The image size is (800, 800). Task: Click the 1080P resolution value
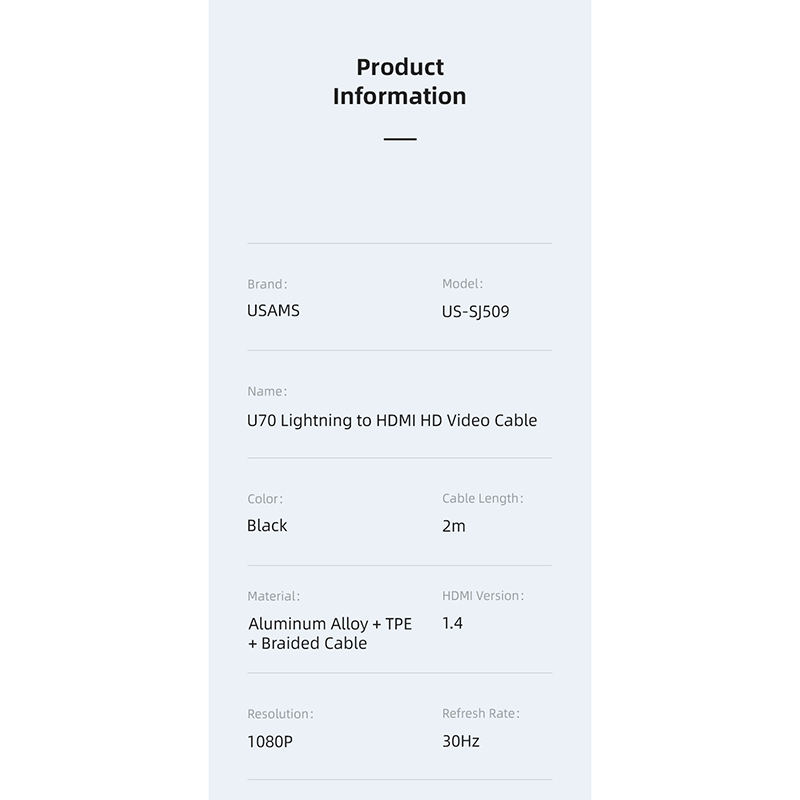coord(270,742)
